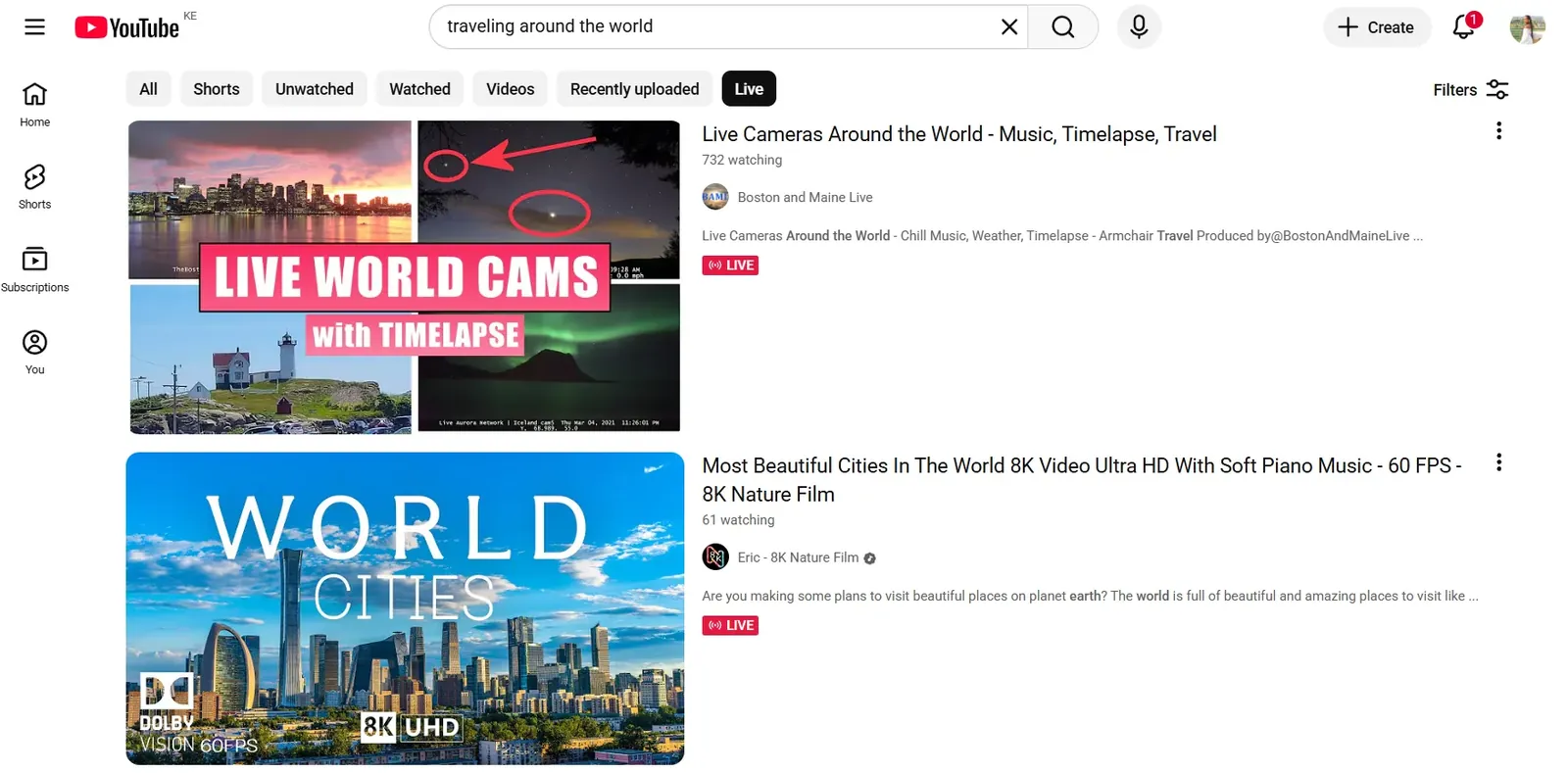Select the All filter chip

click(148, 89)
